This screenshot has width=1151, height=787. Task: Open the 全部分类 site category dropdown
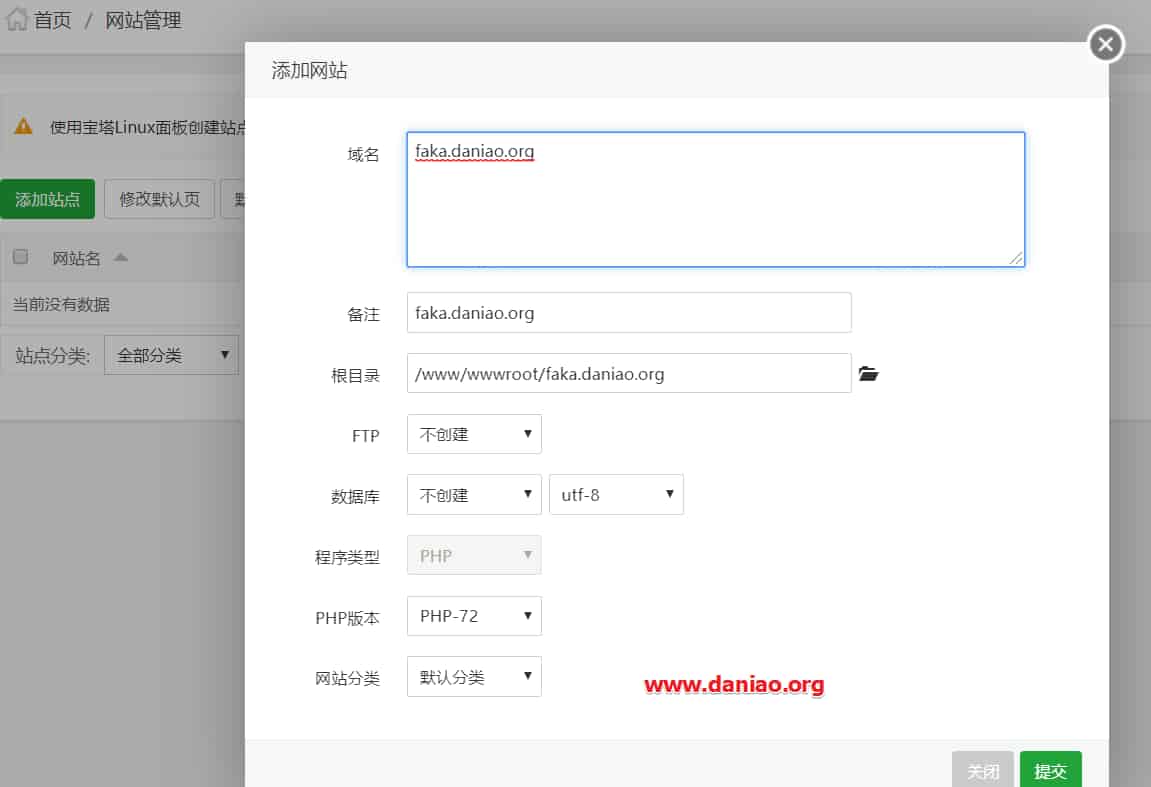pos(171,355)
